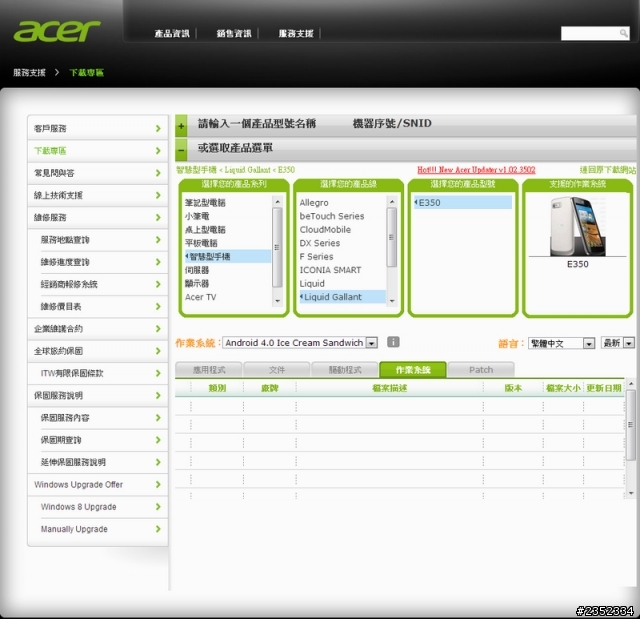
Task: Click the arrow next to 常見問與答
Action: 158,173
